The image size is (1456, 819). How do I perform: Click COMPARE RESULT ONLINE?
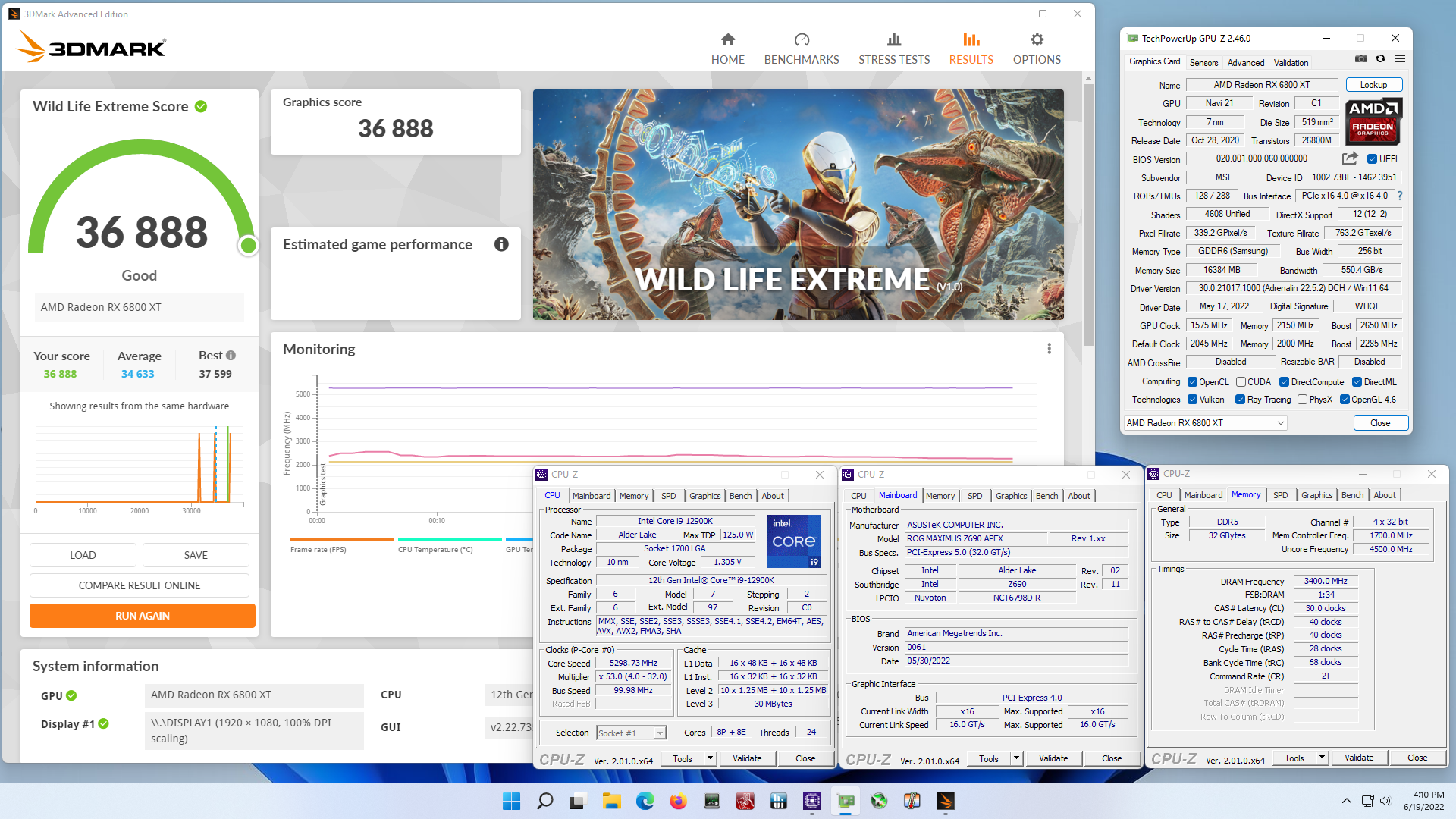140,585
